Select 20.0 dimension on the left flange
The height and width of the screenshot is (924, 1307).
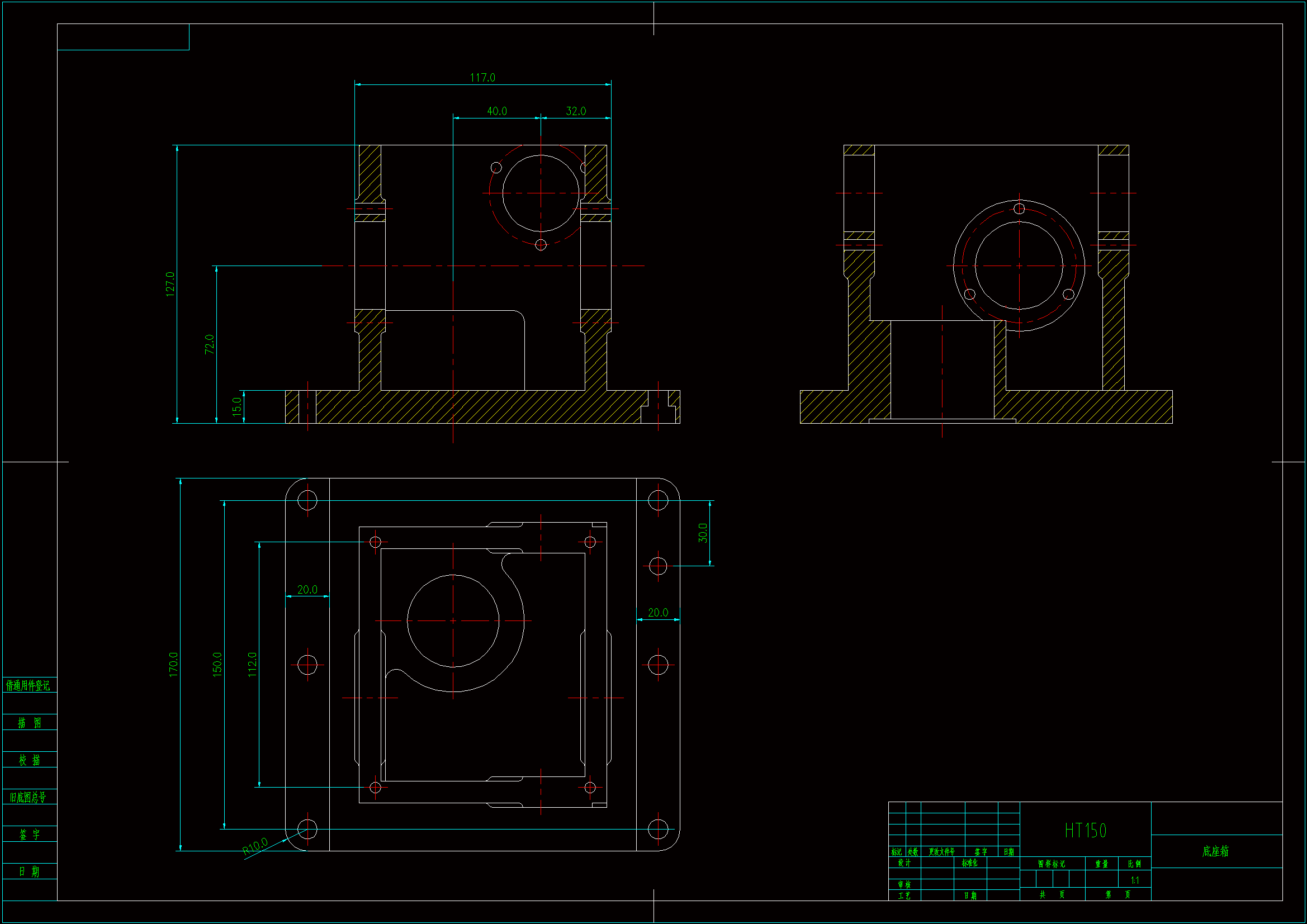[307, 590]
